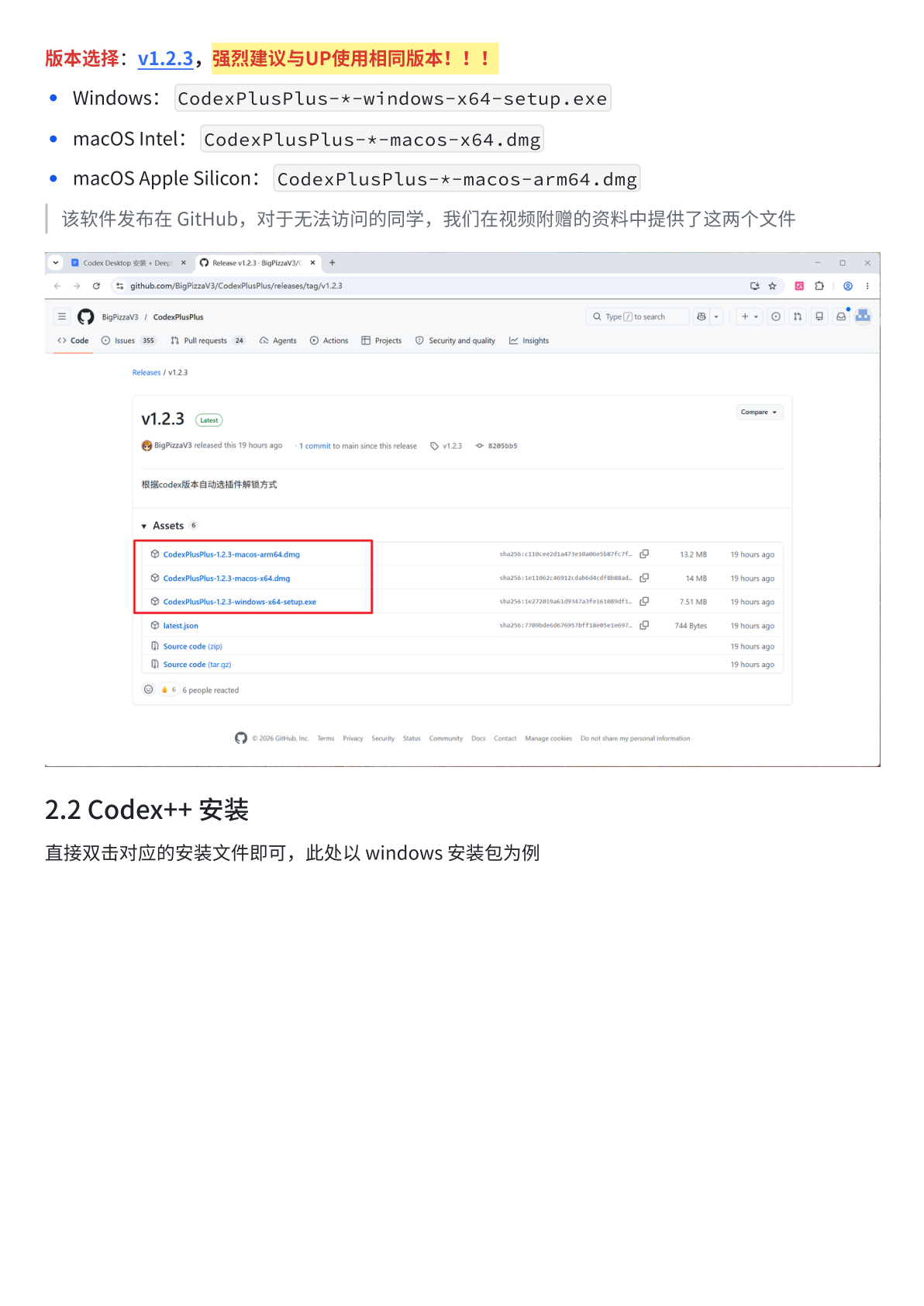Open the v1.2.3 tag link in the release header

pyautogui.click(x=446, y=446)
